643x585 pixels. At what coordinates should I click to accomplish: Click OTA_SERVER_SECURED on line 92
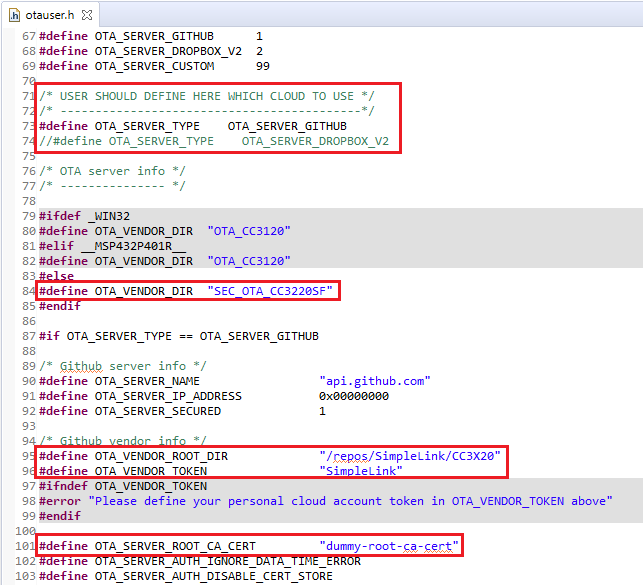158,411
